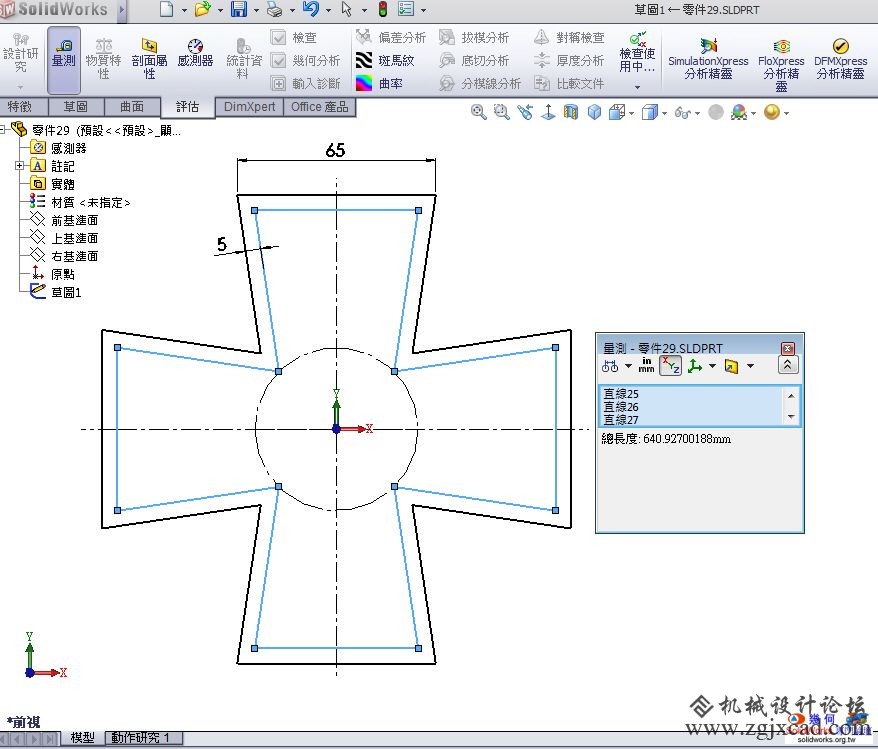Click the Print icon
Screen dimensions: 878x749
(x=274, y=9)
